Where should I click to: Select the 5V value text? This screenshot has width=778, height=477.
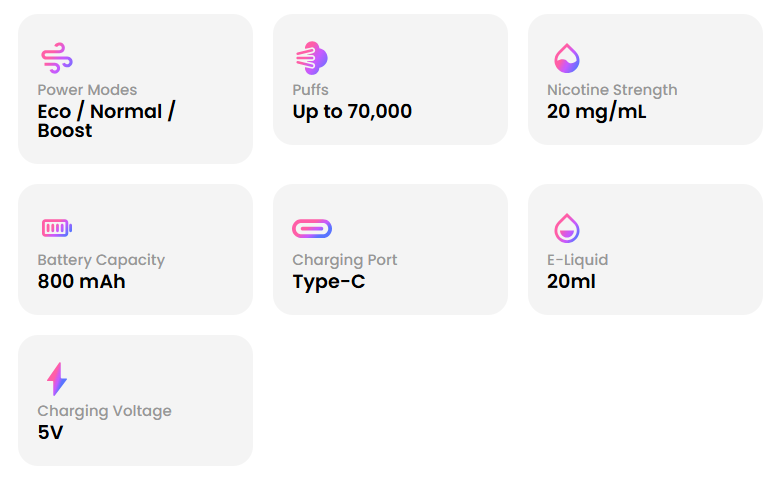click(51, 432)
